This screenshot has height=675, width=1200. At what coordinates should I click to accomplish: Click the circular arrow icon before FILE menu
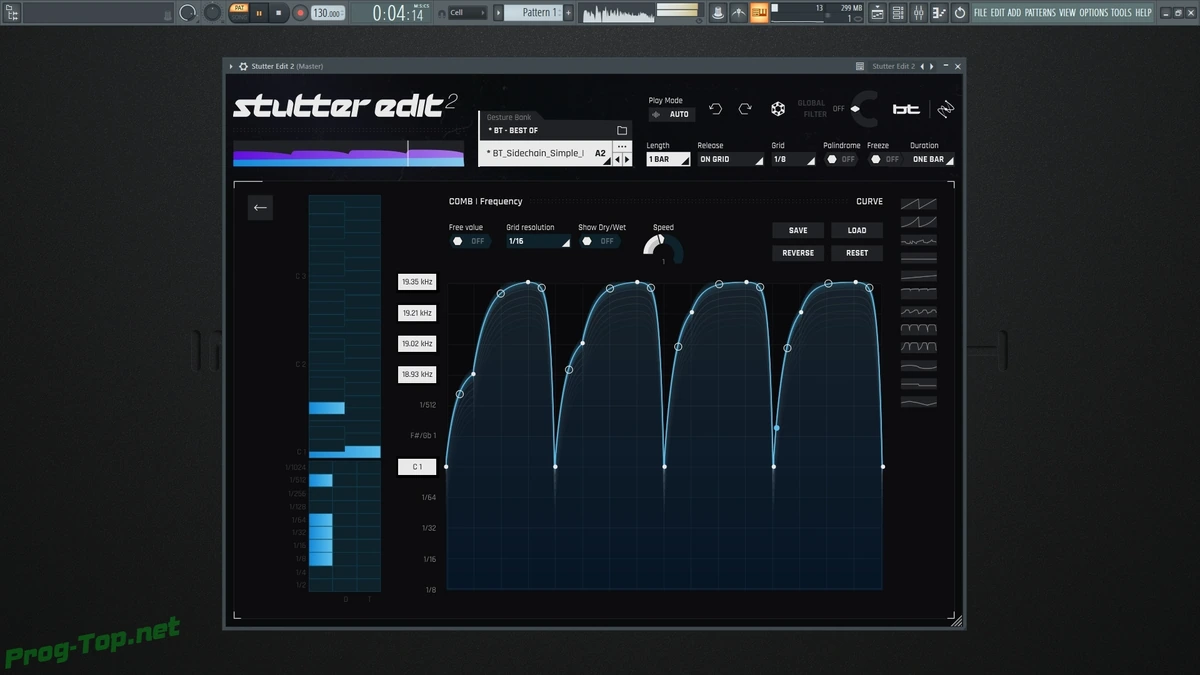coord(960,13)
